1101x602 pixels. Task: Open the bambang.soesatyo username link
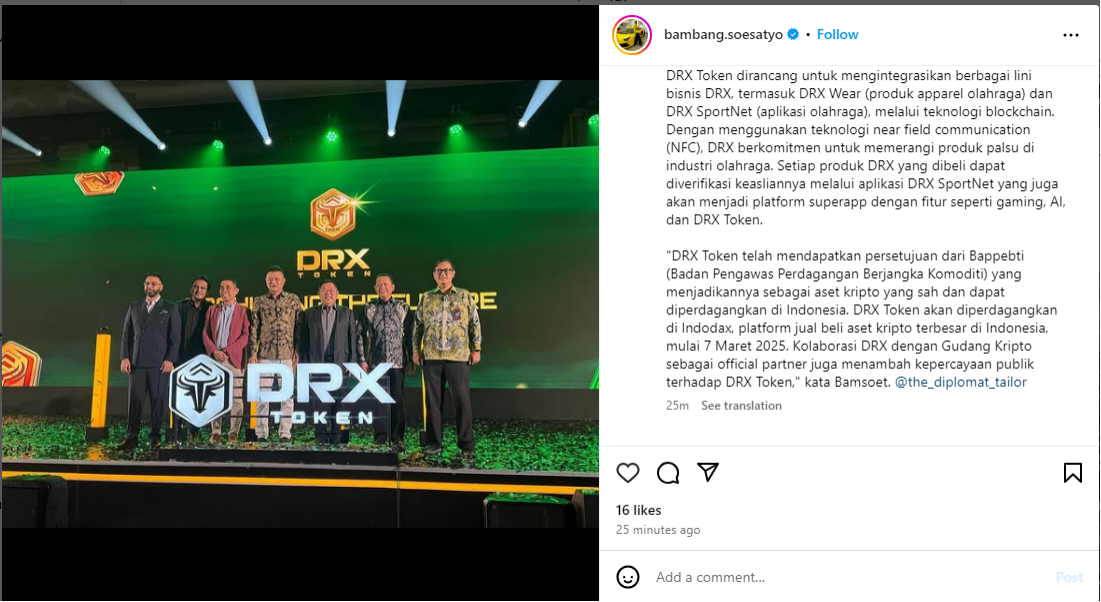pyautogui.click(x=723, y=34)
